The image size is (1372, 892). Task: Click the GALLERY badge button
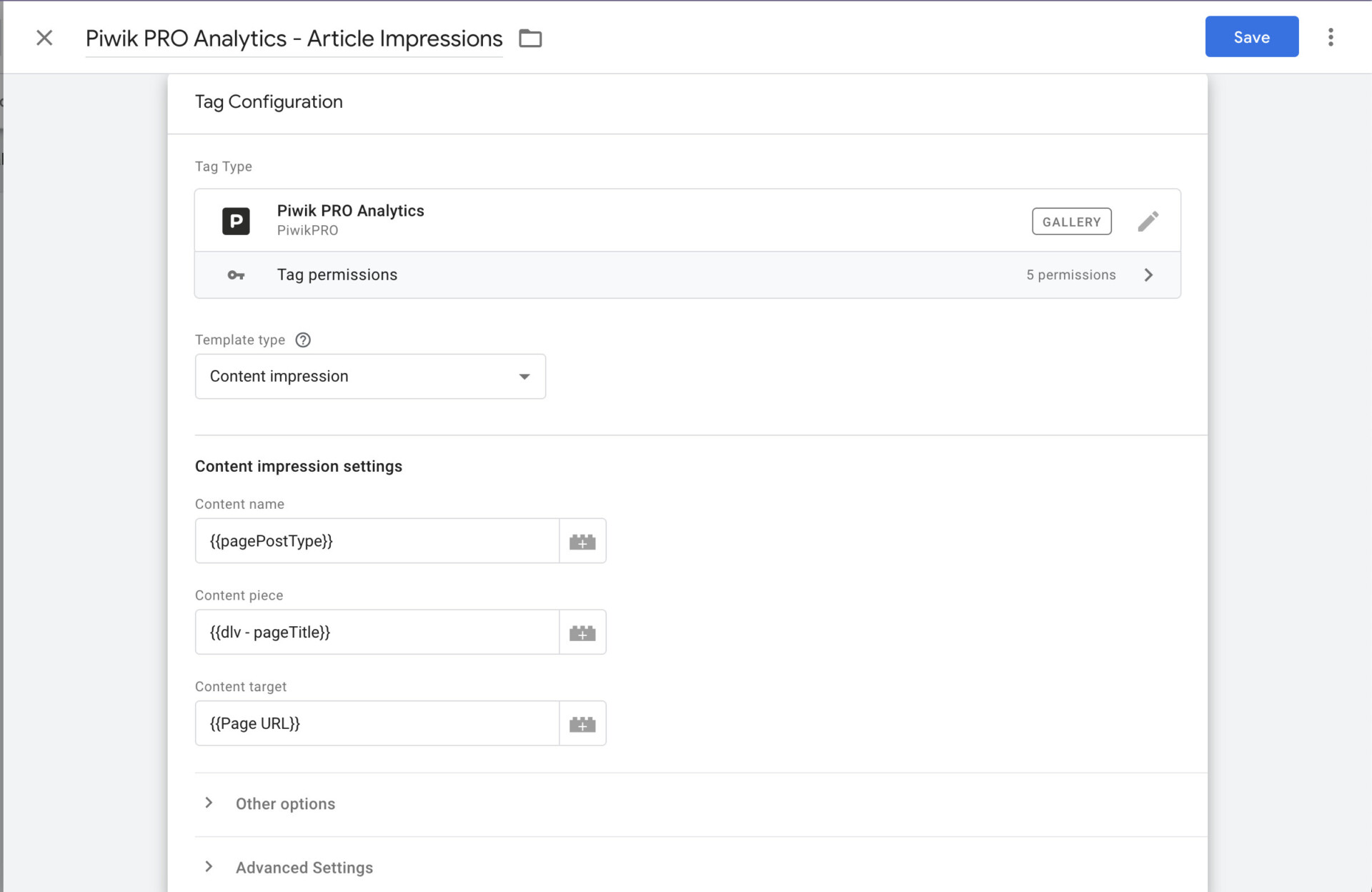[1071, 222]
